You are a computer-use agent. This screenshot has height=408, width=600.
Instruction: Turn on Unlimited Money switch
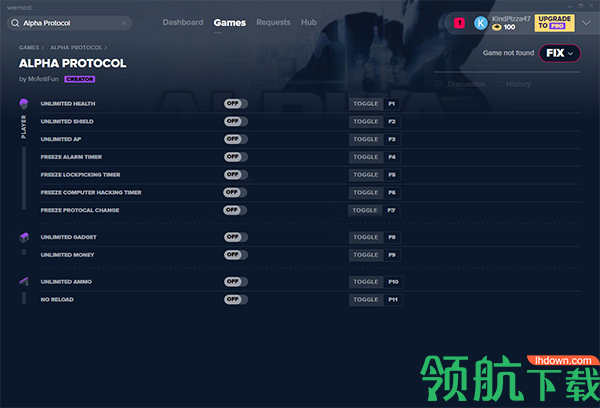coord(236,255)
